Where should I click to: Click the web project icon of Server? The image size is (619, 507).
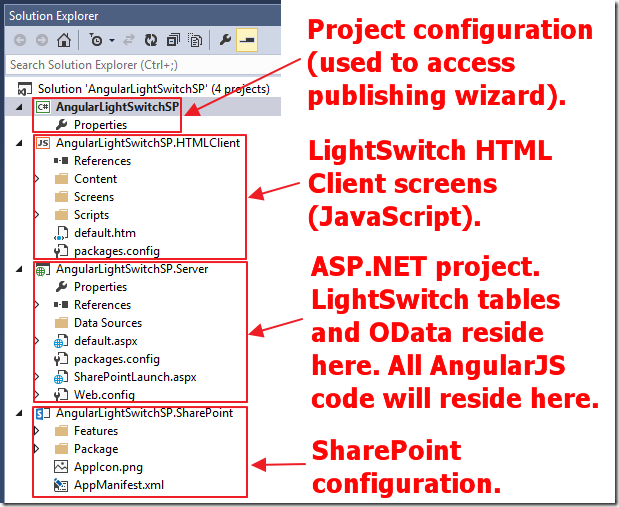coord(43,269)
